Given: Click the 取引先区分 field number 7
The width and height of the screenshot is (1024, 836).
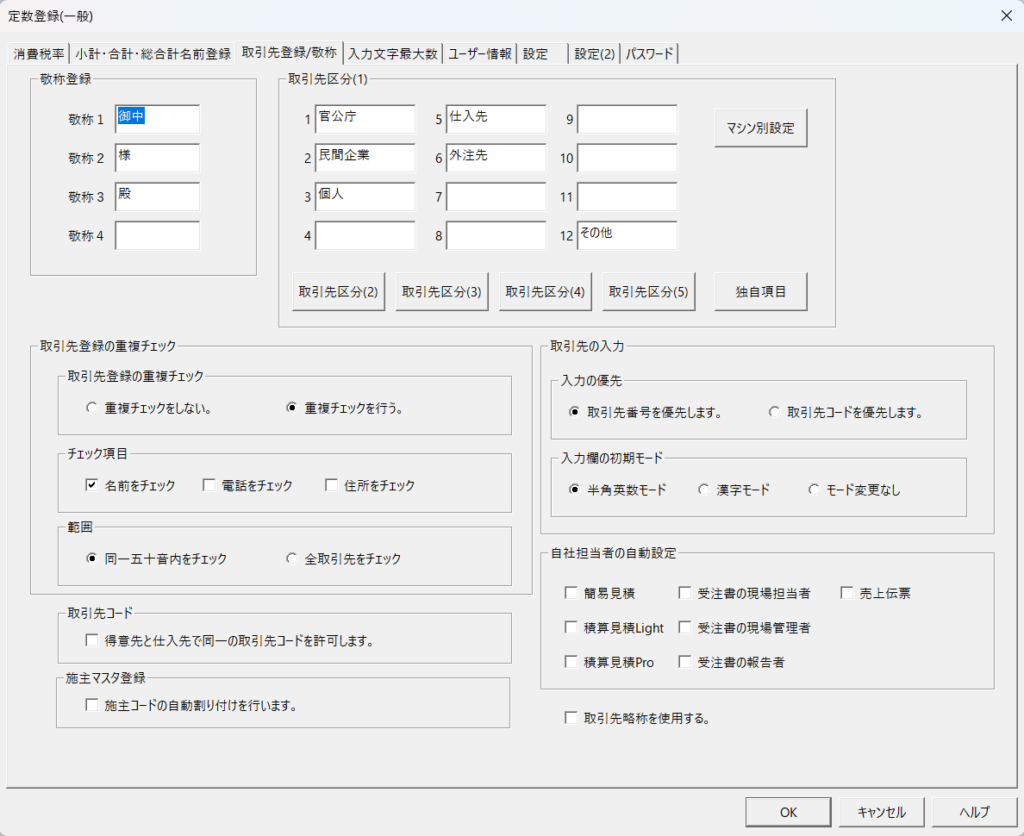Looking at the screenshot, I should tap(496, 197).
